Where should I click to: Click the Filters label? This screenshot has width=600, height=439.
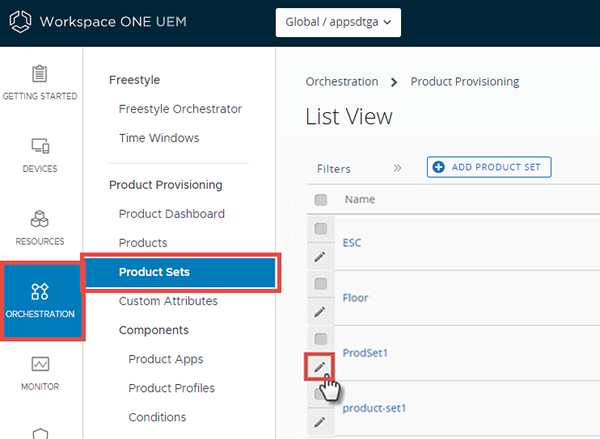point(334,169)
